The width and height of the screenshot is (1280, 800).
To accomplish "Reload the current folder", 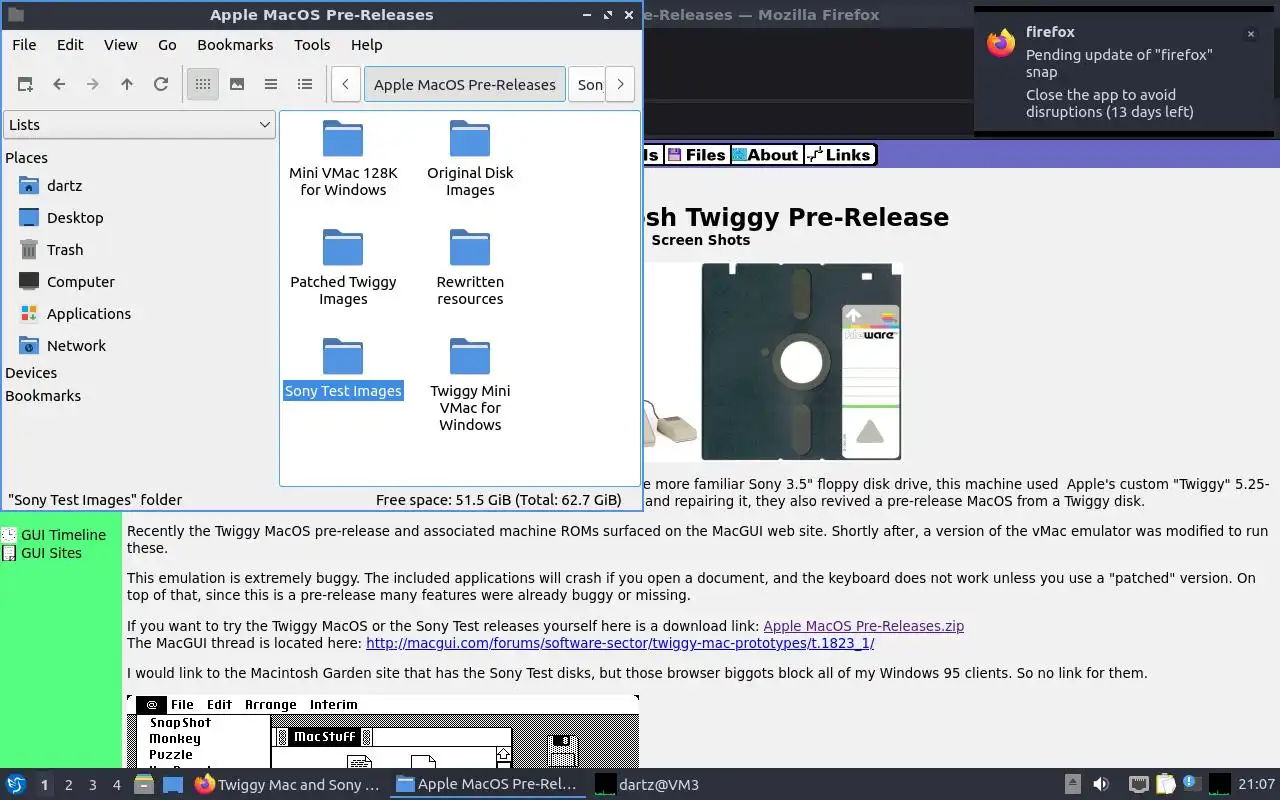I will pyautogui.click(x=161, y=85).
